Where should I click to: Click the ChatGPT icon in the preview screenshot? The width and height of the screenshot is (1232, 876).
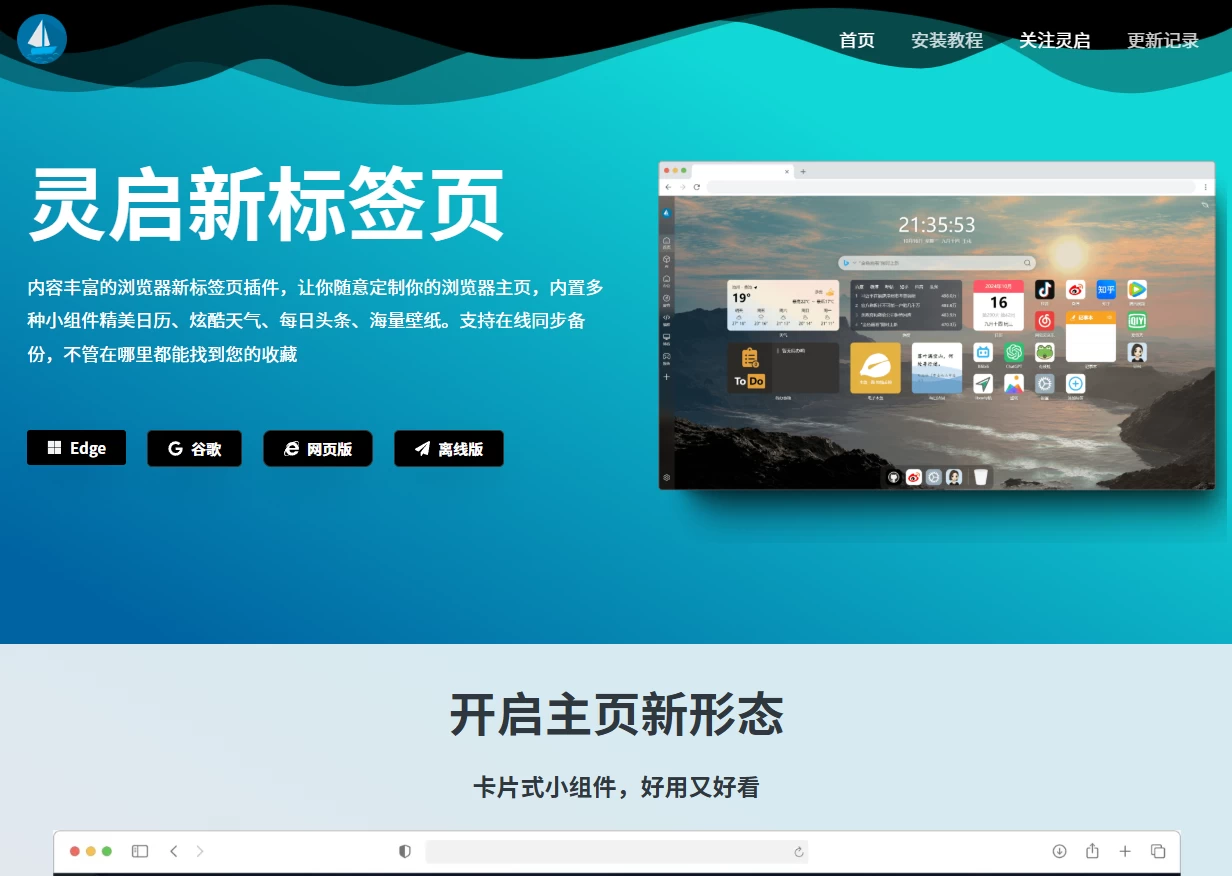[x=1014, y=352]
